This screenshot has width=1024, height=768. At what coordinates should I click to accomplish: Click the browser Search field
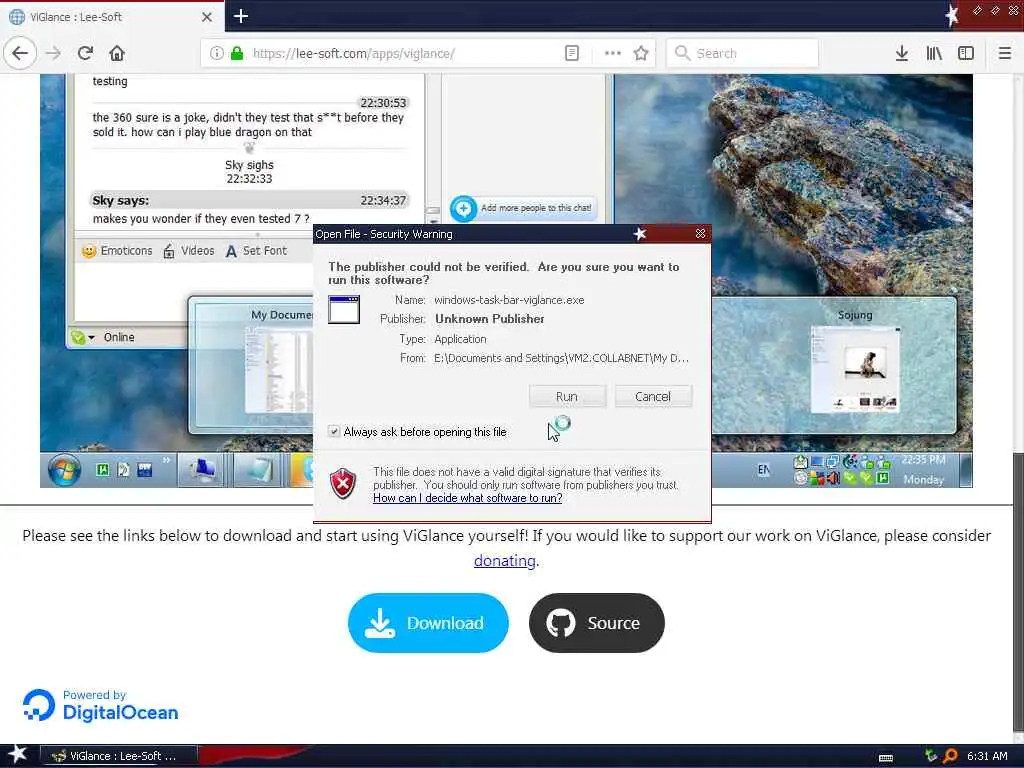[743, 53]
